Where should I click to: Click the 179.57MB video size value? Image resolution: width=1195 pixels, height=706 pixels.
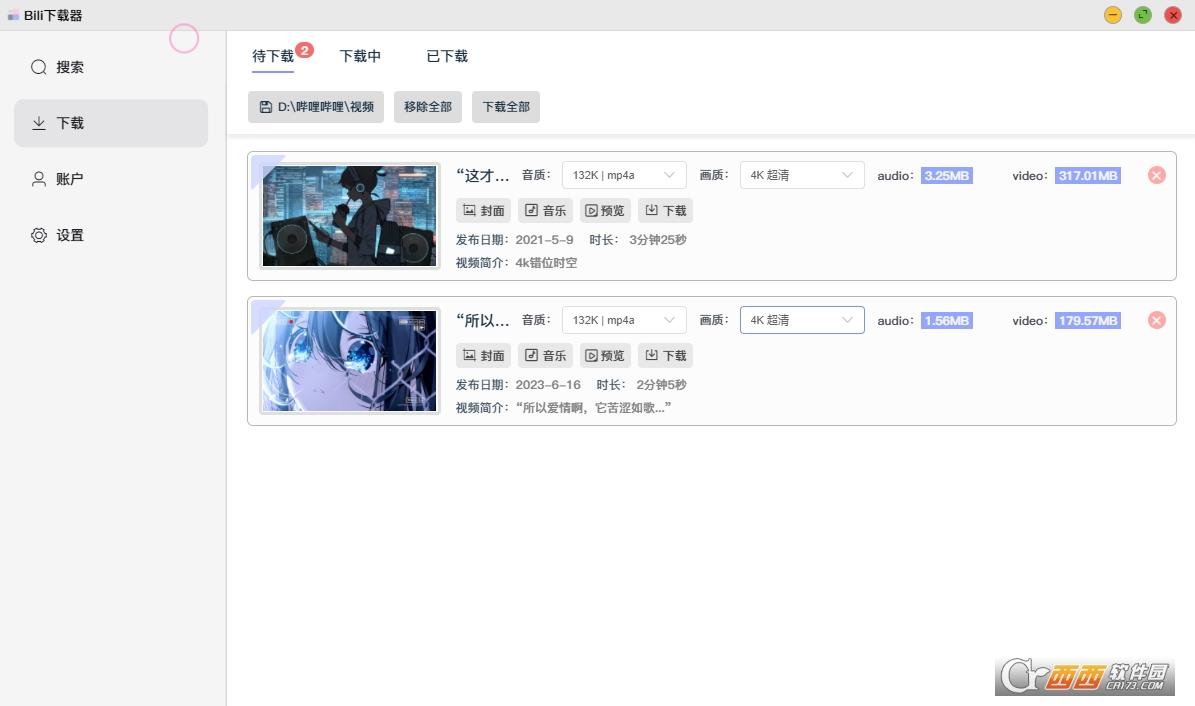[1088, 320]
